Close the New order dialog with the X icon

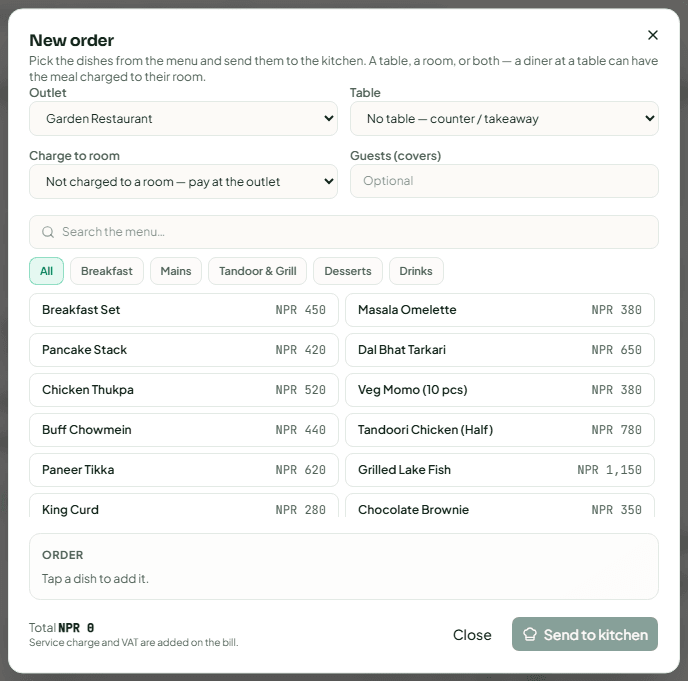click(652, 35)
